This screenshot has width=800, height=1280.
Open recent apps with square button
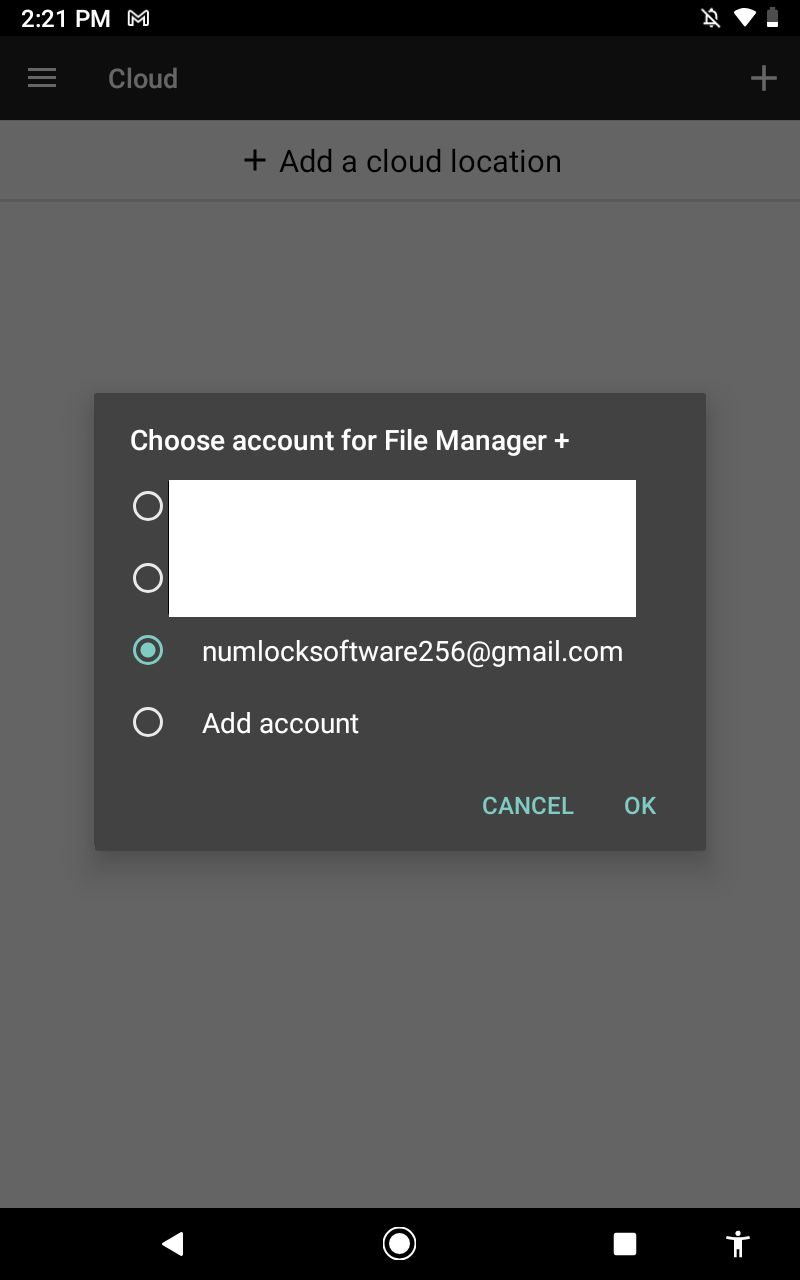pos(625,1243)
